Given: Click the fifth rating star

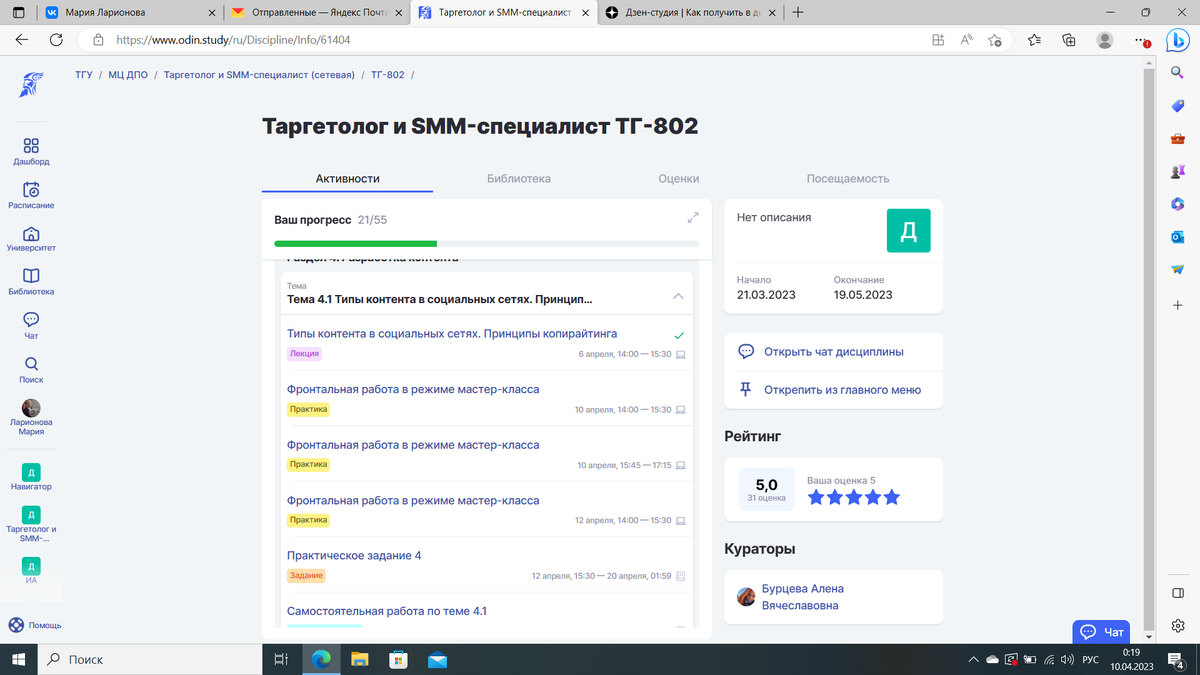Looking at the screenshot, I should [892, 497].
